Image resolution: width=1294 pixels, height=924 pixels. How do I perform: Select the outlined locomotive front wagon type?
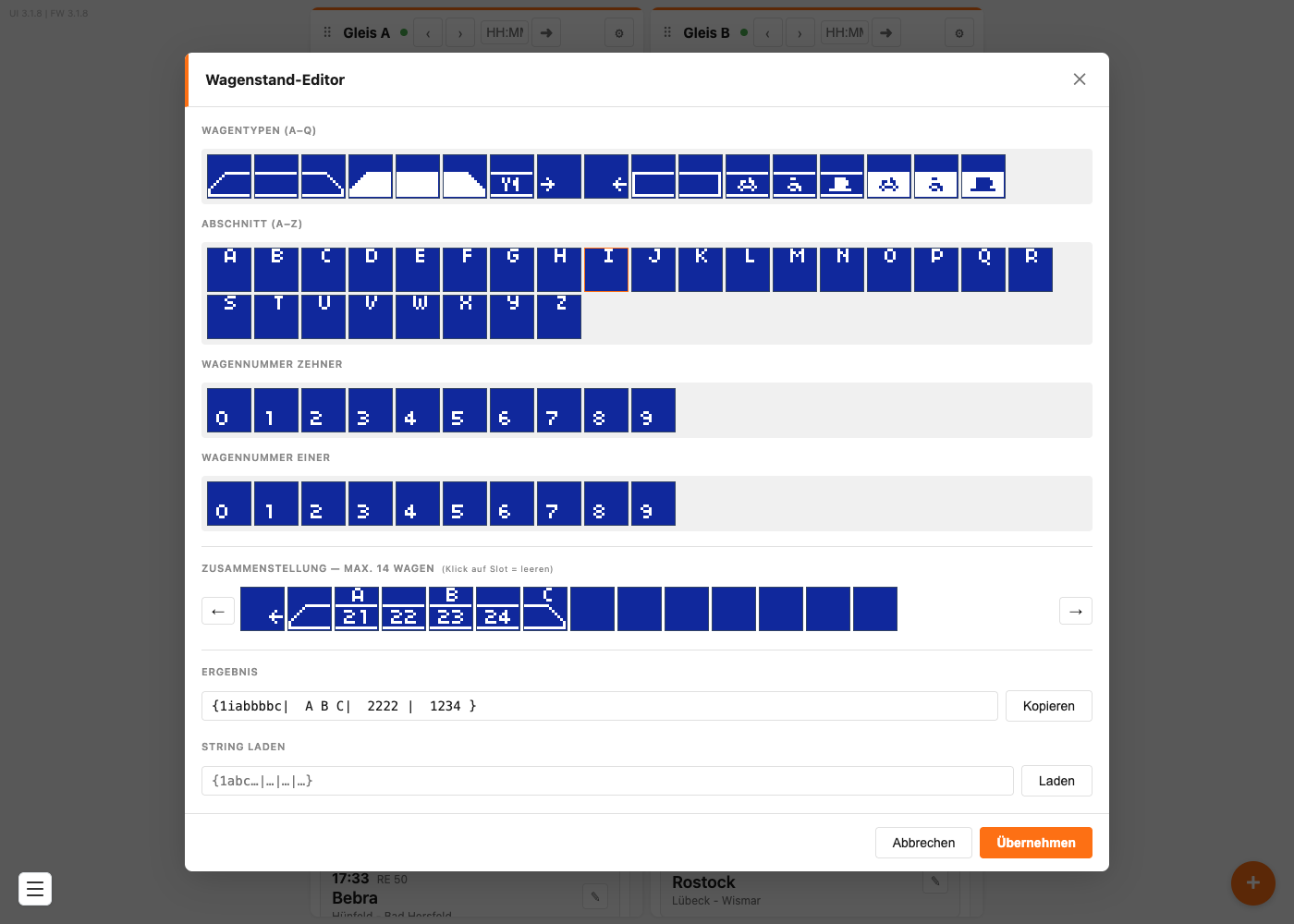coord(229,176)
